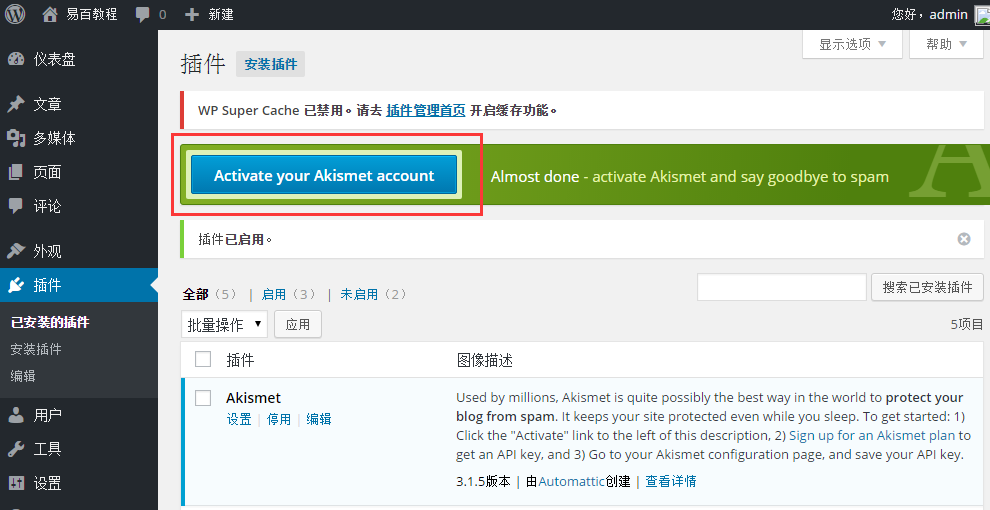Image resolution: width=990 pixels, height=510 pixels.
Task: Open the comments bubble icon in admin bar
Action: (143, 15)
